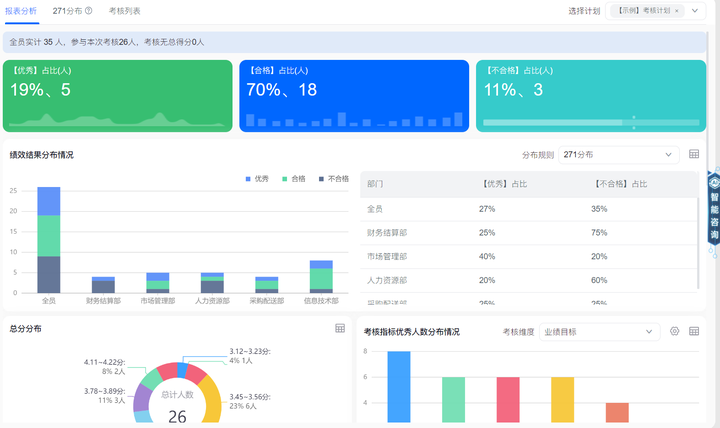Viewport: 720px width, 428px height.
Task: Click the 3.45~3.56分 donut label
Action: 250,401
